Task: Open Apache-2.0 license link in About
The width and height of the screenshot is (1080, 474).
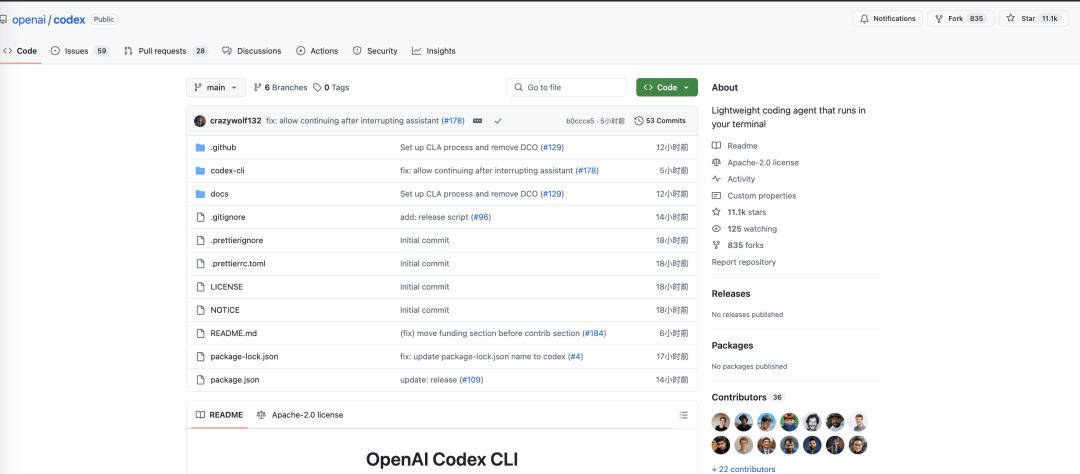Action: 755,163
